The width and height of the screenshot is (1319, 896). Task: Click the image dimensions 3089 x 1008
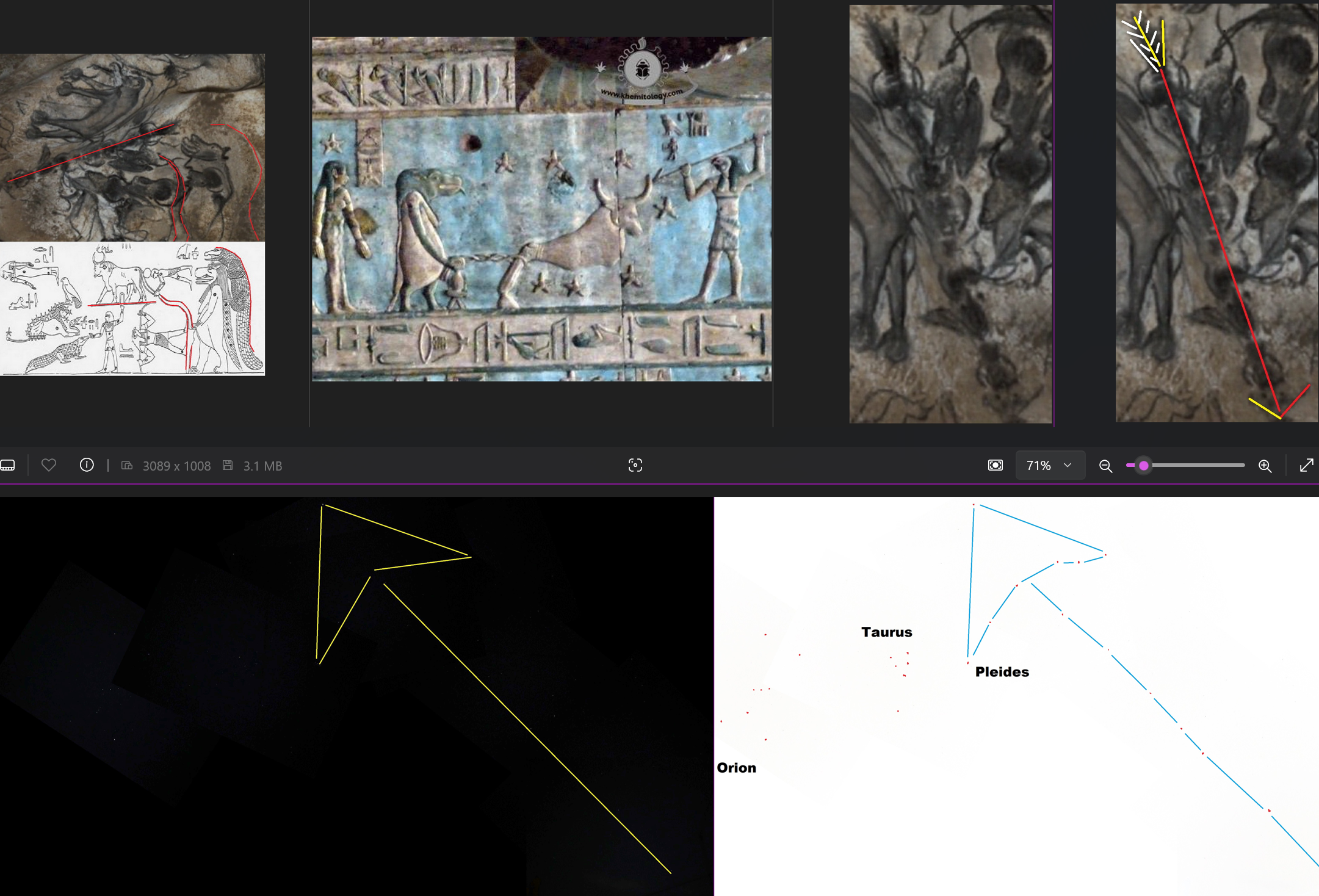click(x=176, y=466)
